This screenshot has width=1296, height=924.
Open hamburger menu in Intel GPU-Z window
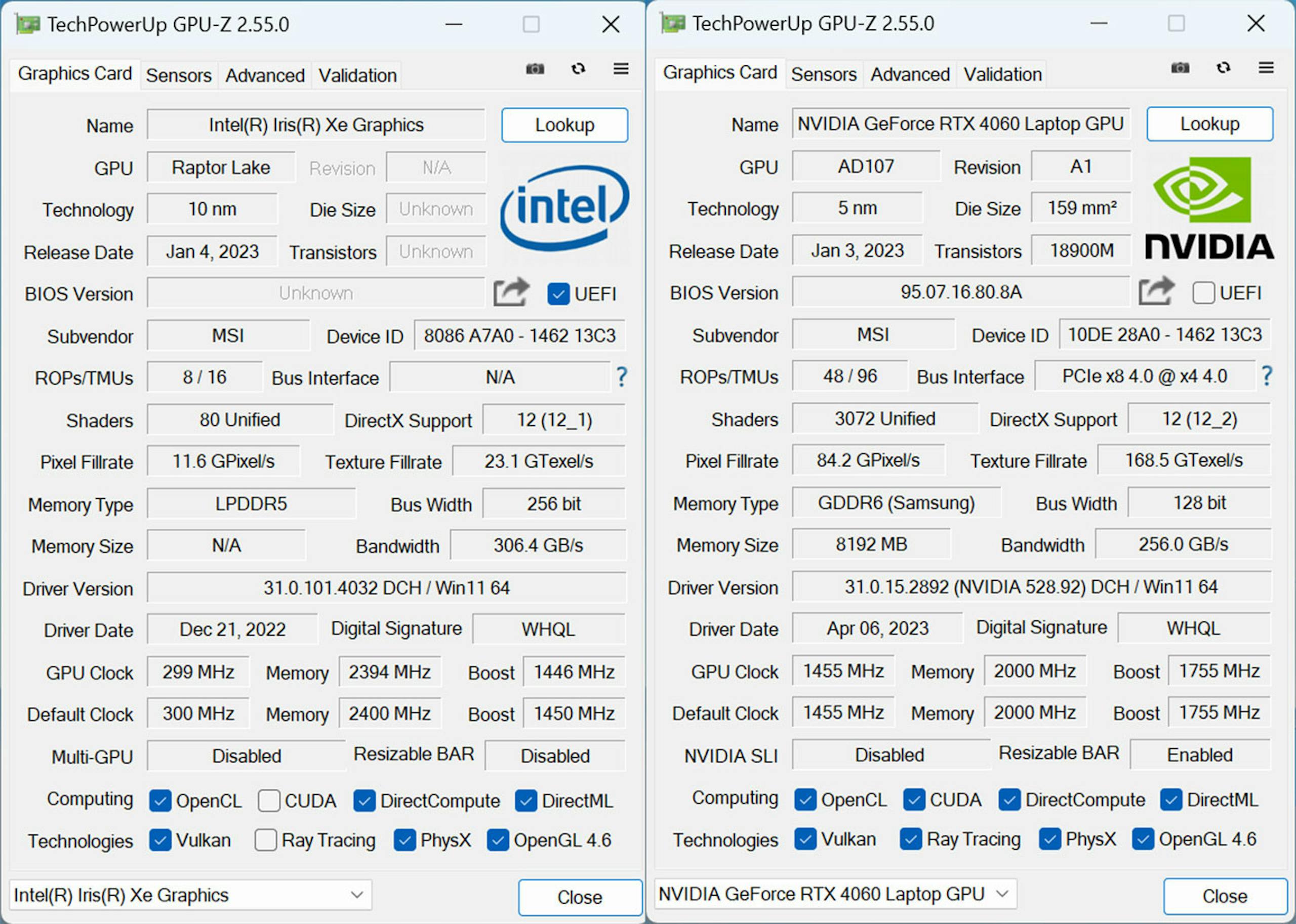pyautogui.click(x=621, y=69)
